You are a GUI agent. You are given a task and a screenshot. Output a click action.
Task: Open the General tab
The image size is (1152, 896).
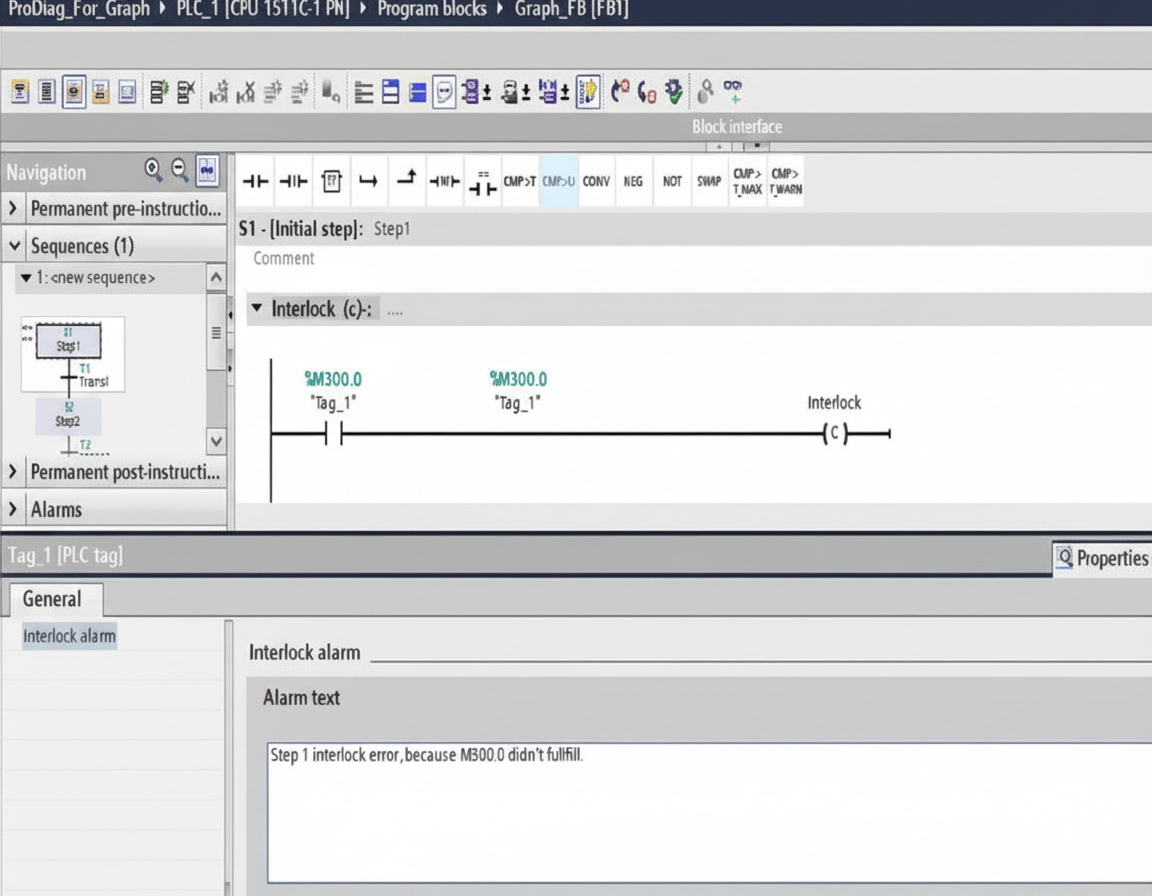click(x=52, y=599)
